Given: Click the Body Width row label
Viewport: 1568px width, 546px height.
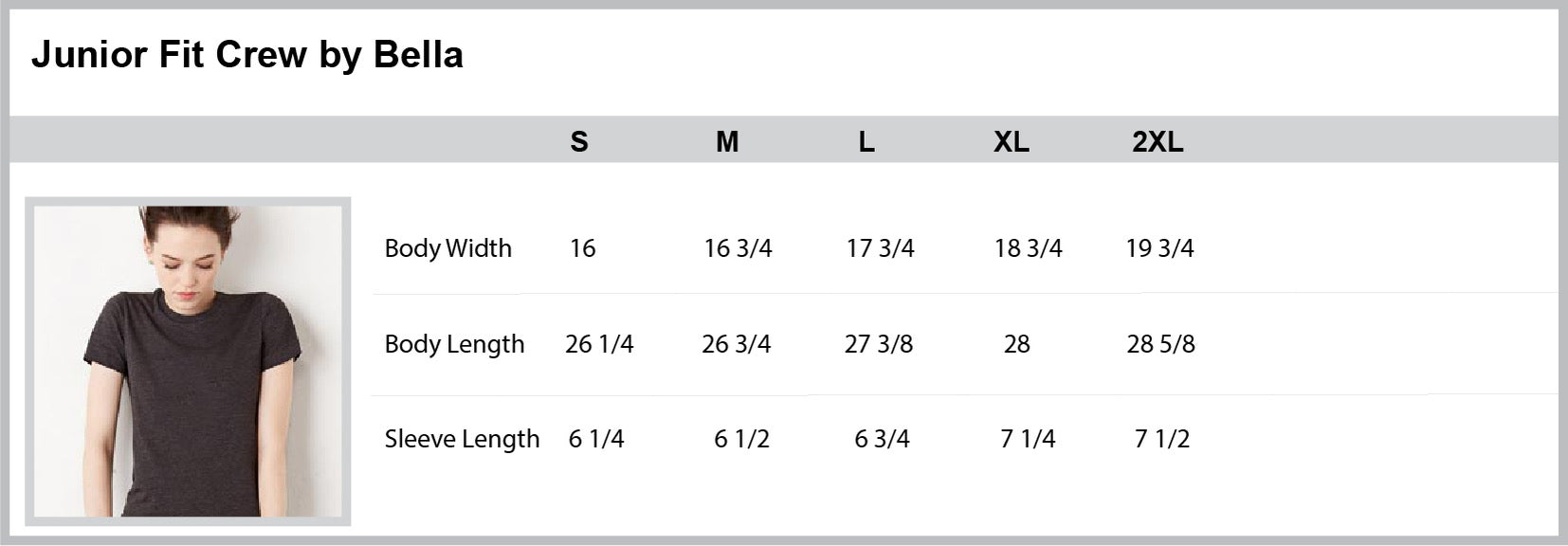Looking at the screenshot, I should click(447, 248).
